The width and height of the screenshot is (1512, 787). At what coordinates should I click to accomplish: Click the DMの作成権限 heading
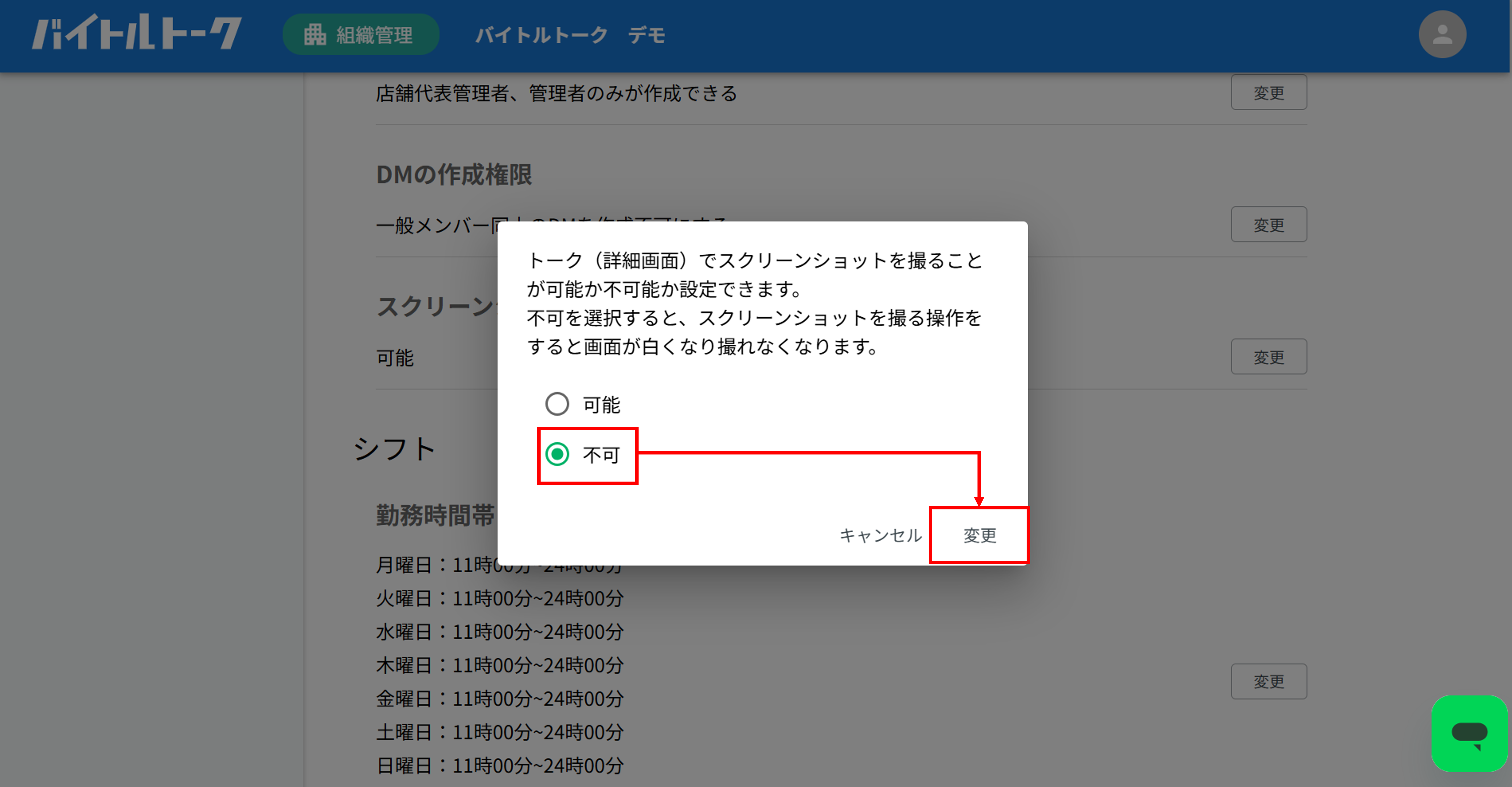[454, 174]
